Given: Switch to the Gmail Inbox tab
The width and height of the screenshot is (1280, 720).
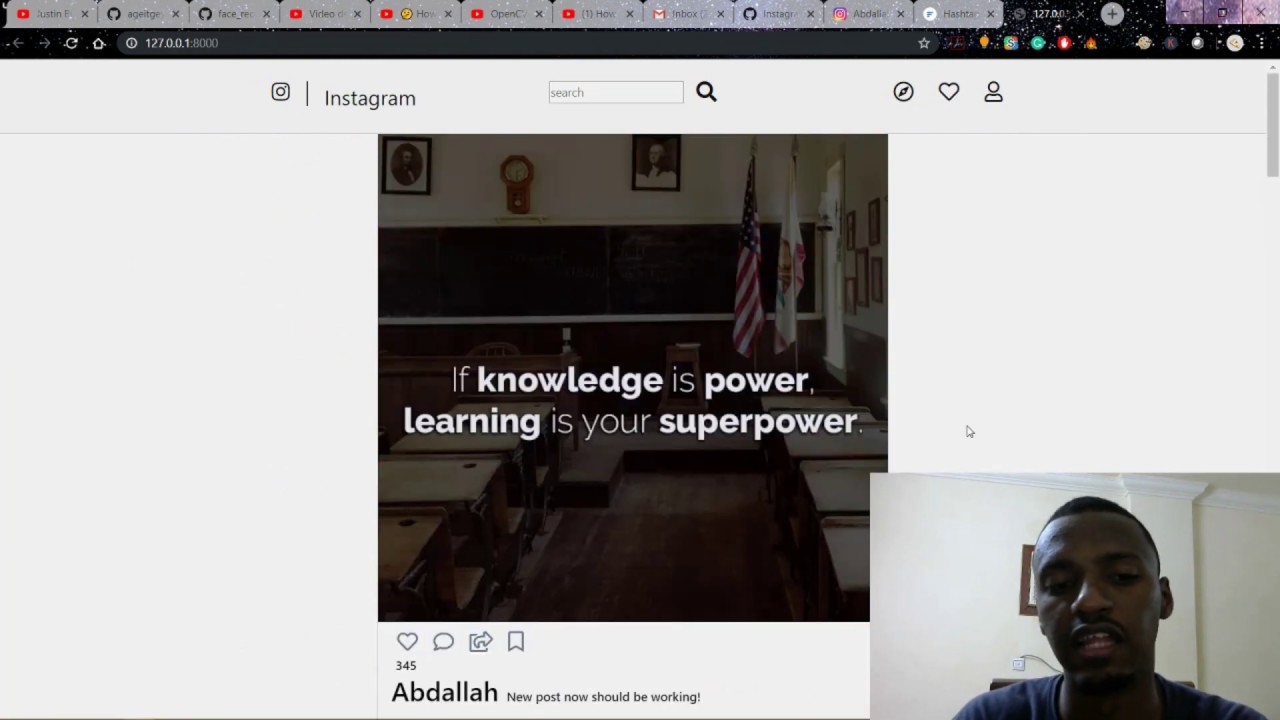Looking at the screenshot, I should 686,14.
